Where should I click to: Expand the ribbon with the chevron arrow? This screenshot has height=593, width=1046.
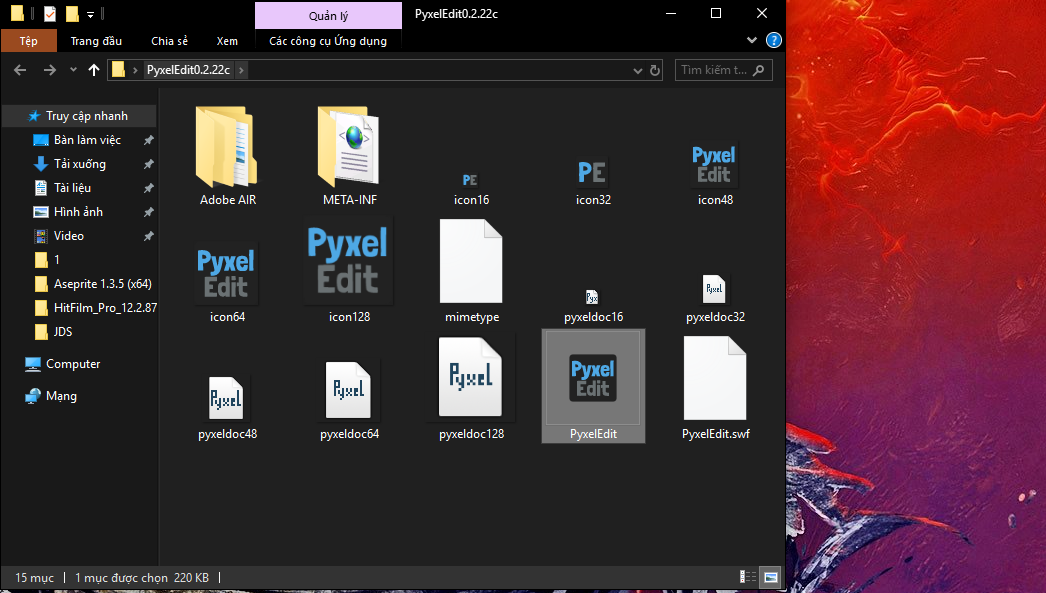pyautogui.click(x=753, y=41)
